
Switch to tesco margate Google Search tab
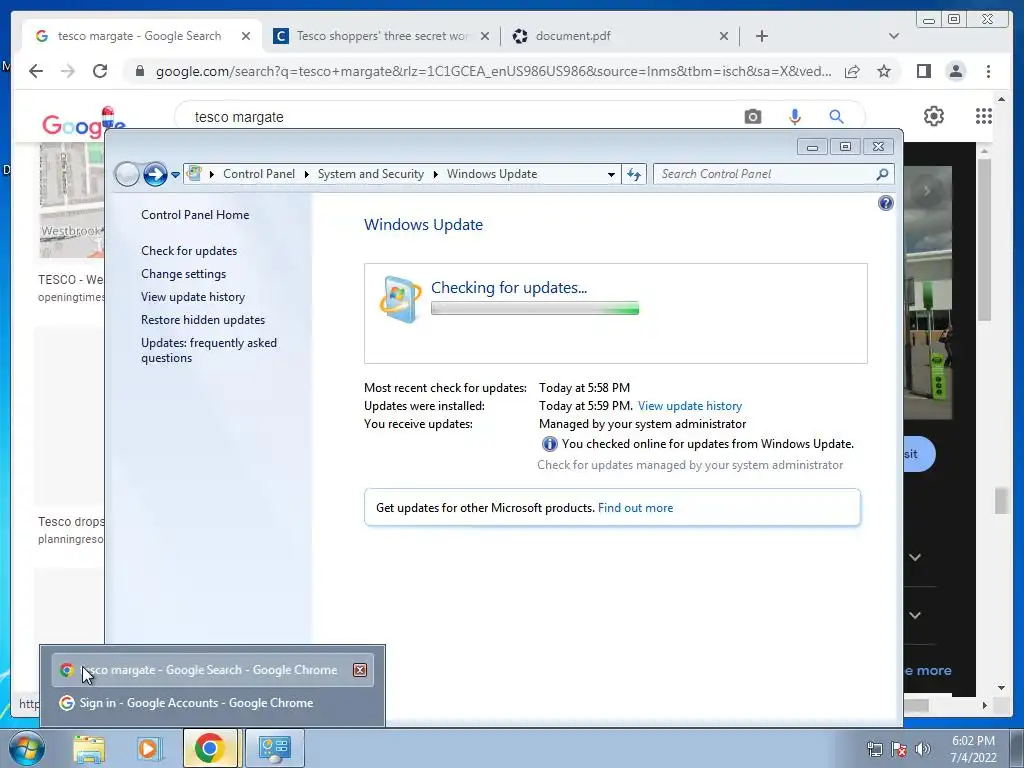point(142,36)
